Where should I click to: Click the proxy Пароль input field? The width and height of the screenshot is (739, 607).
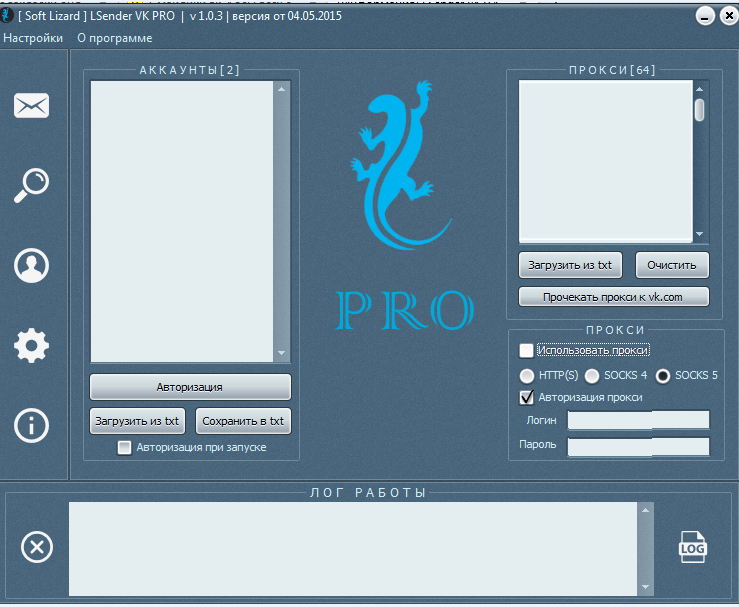coord(638,447)
